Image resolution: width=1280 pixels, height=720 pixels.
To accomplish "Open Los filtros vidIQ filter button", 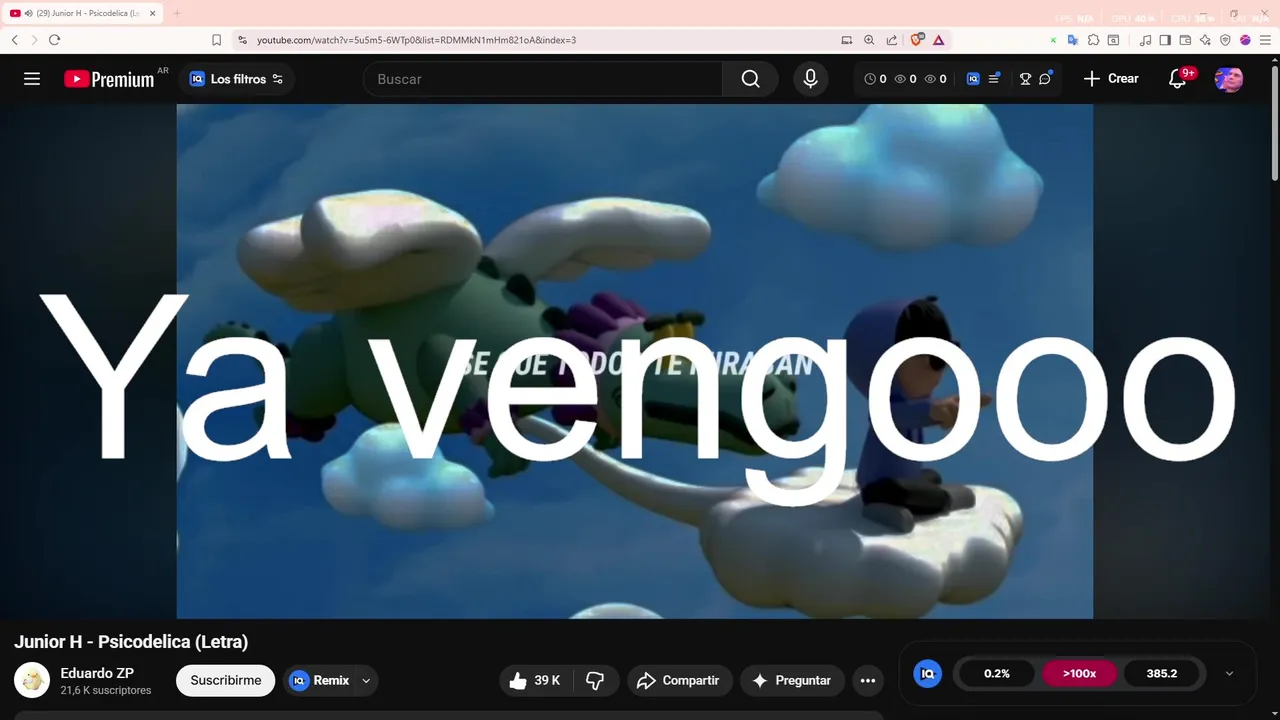I will [x=237, y=79].
